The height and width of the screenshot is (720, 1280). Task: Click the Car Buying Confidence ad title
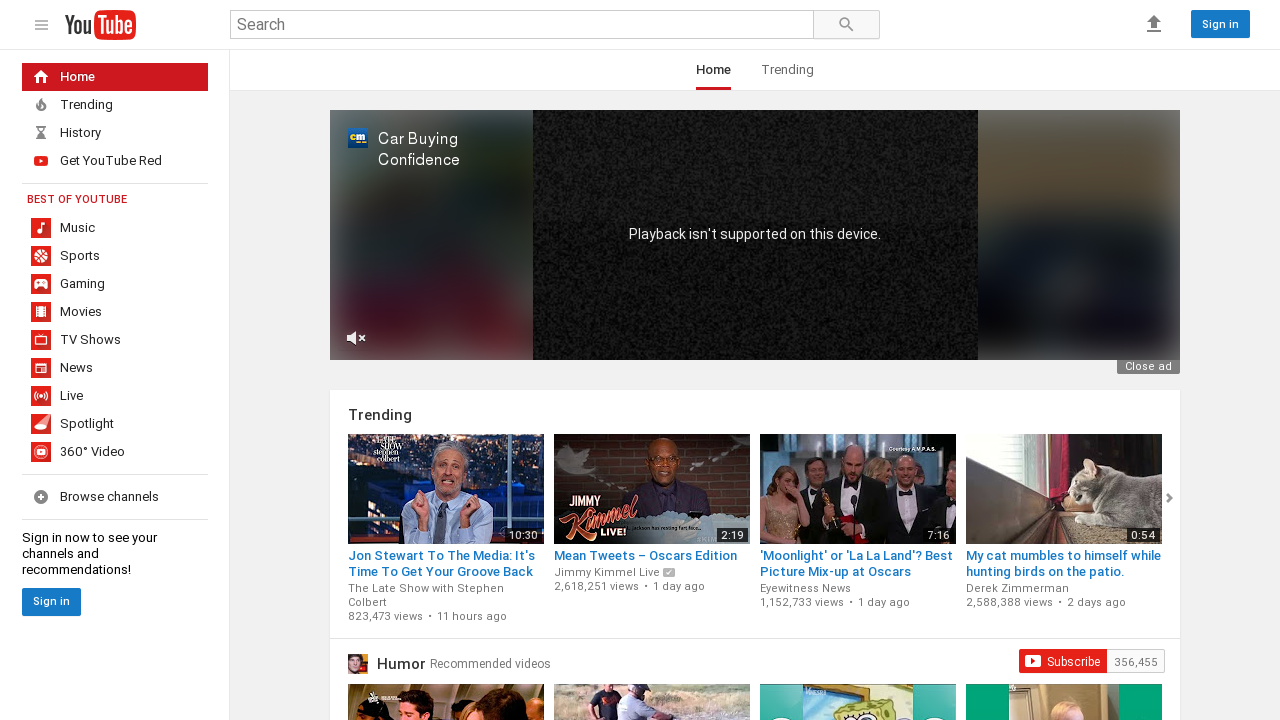tap(419, 149)
